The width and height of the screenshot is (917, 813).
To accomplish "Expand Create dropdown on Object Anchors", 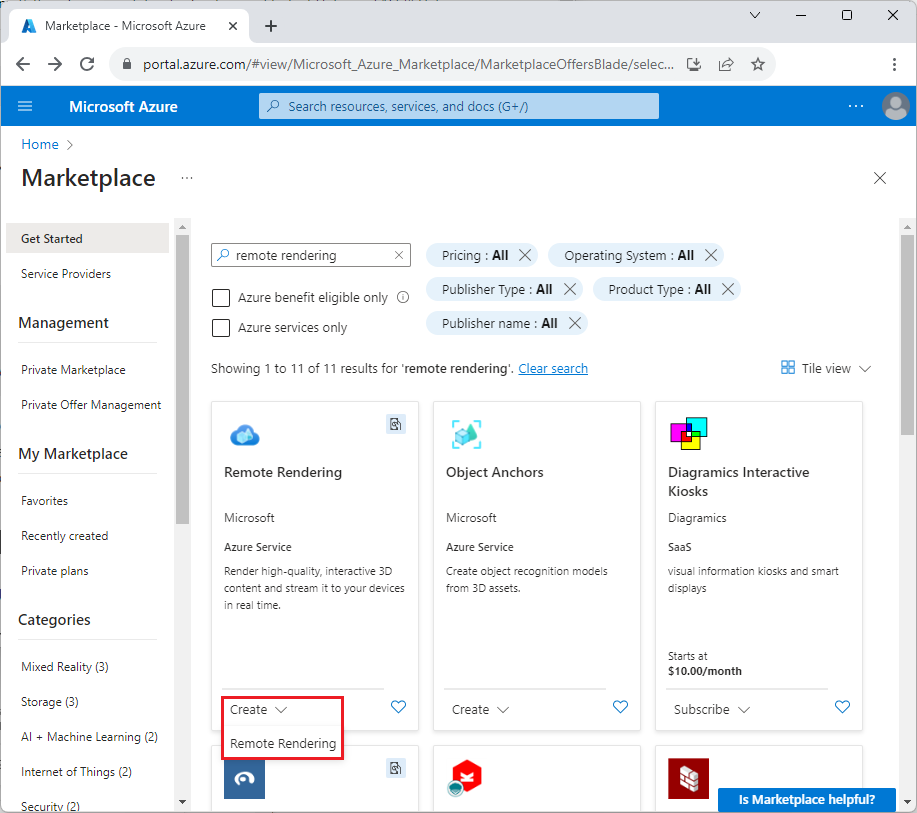I will point(480,709).
